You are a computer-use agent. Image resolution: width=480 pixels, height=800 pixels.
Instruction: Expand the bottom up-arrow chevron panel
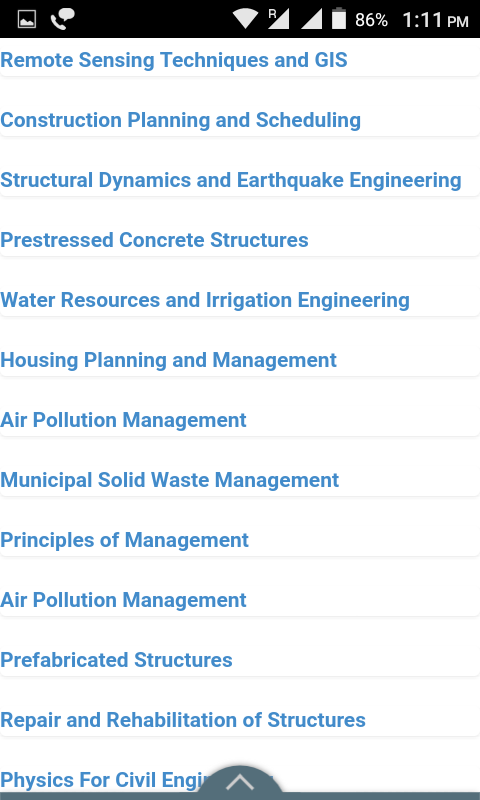click(240, 782)
